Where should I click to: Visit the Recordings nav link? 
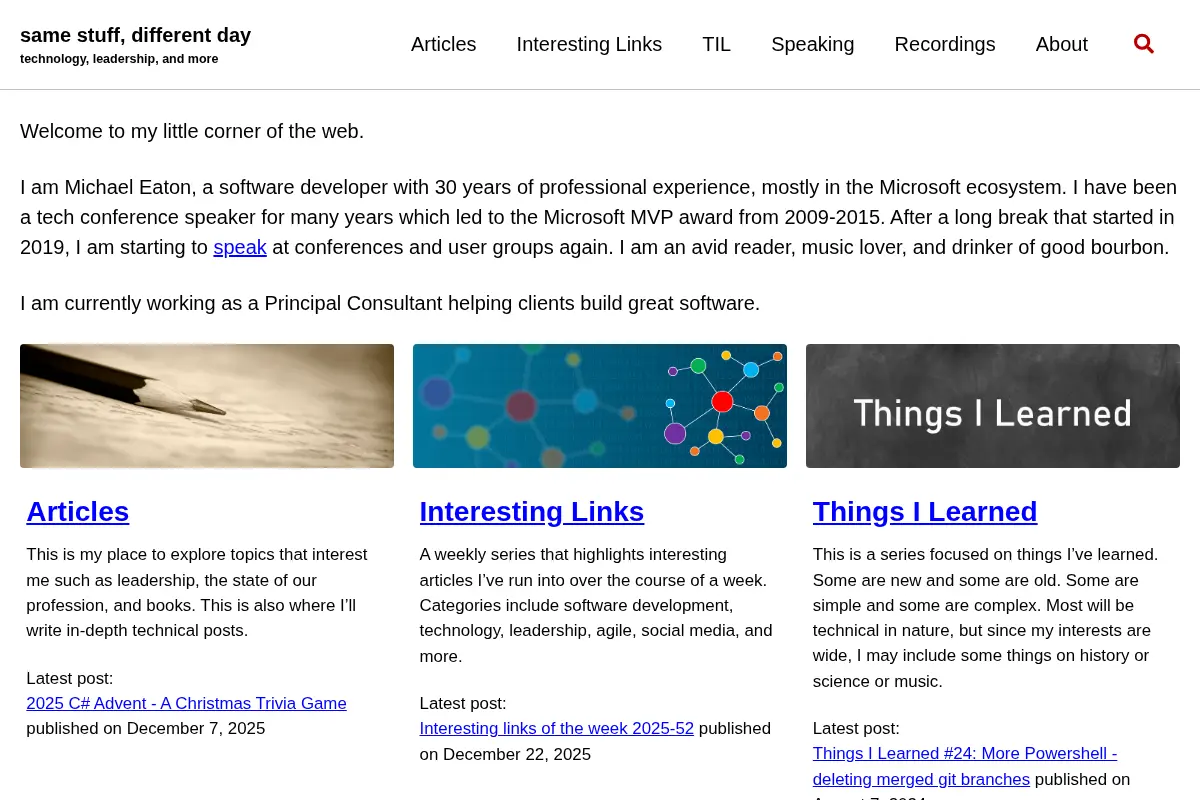pyautogui.click(x=945, y=44)
